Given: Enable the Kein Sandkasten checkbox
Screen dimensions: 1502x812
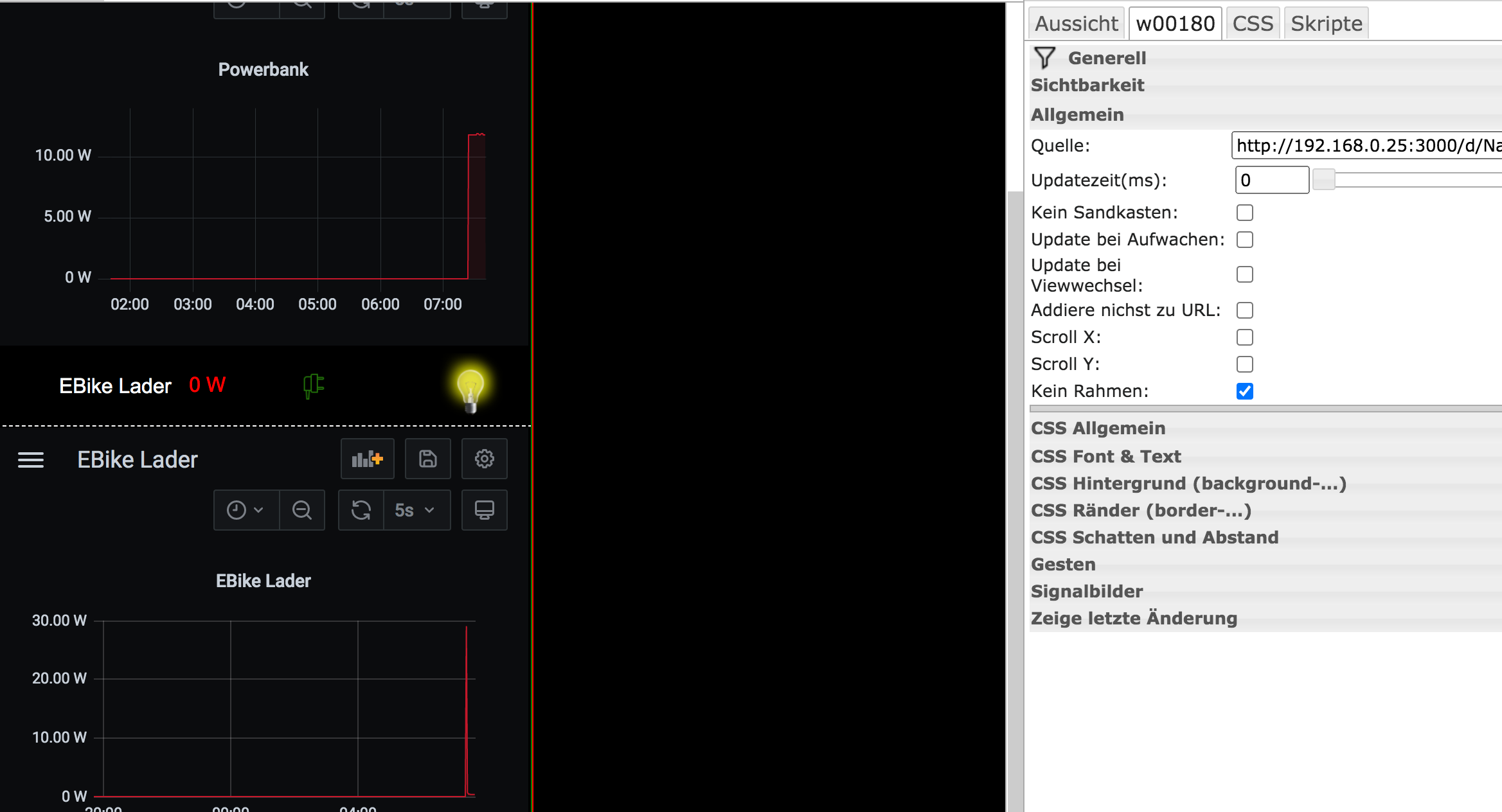Looking at the screenshot, I should point(1244,213).
